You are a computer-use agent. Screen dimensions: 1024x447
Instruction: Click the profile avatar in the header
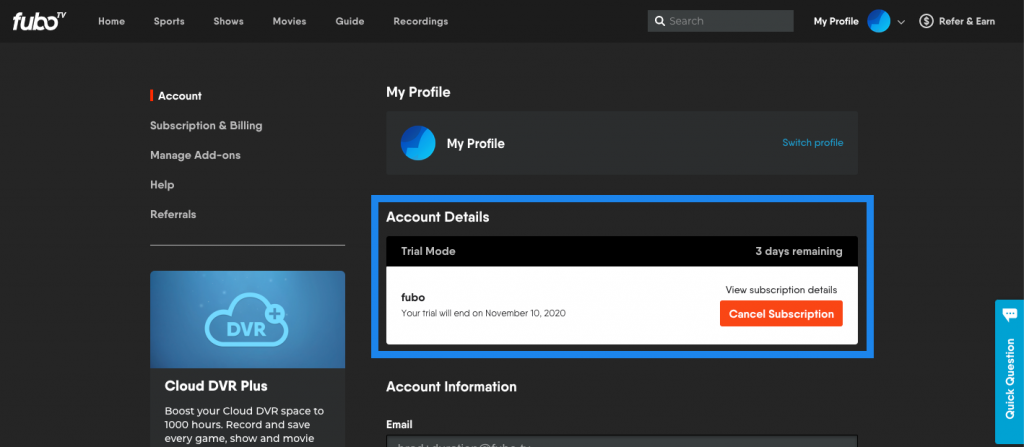(878, 21)
